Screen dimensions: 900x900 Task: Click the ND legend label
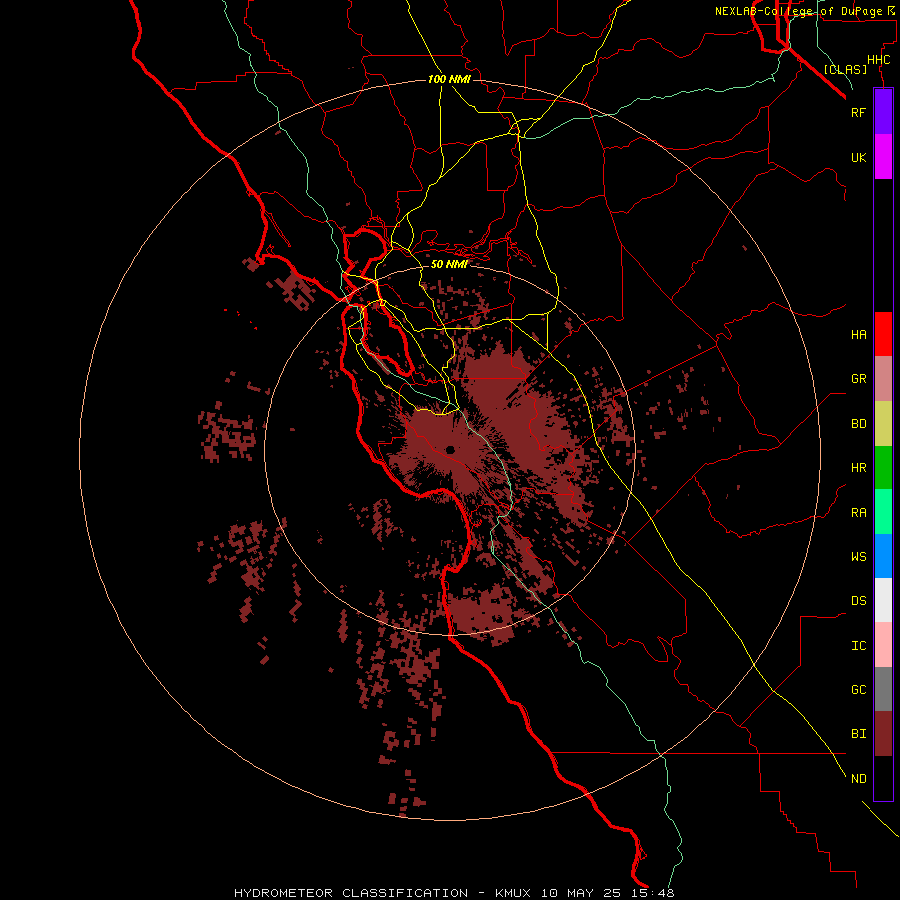[858, 779]
